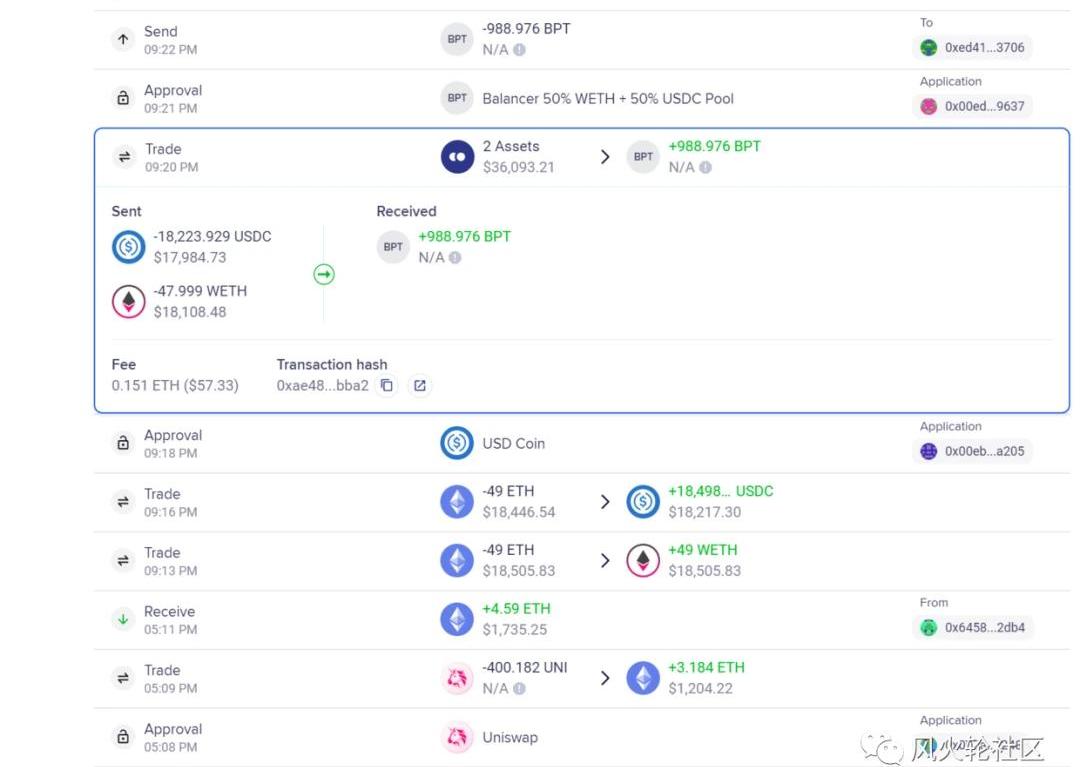Viewport: 1080px width, 767px height.
Task: Click info icon next to Send N/A value
Action: [x=520, y=50]
